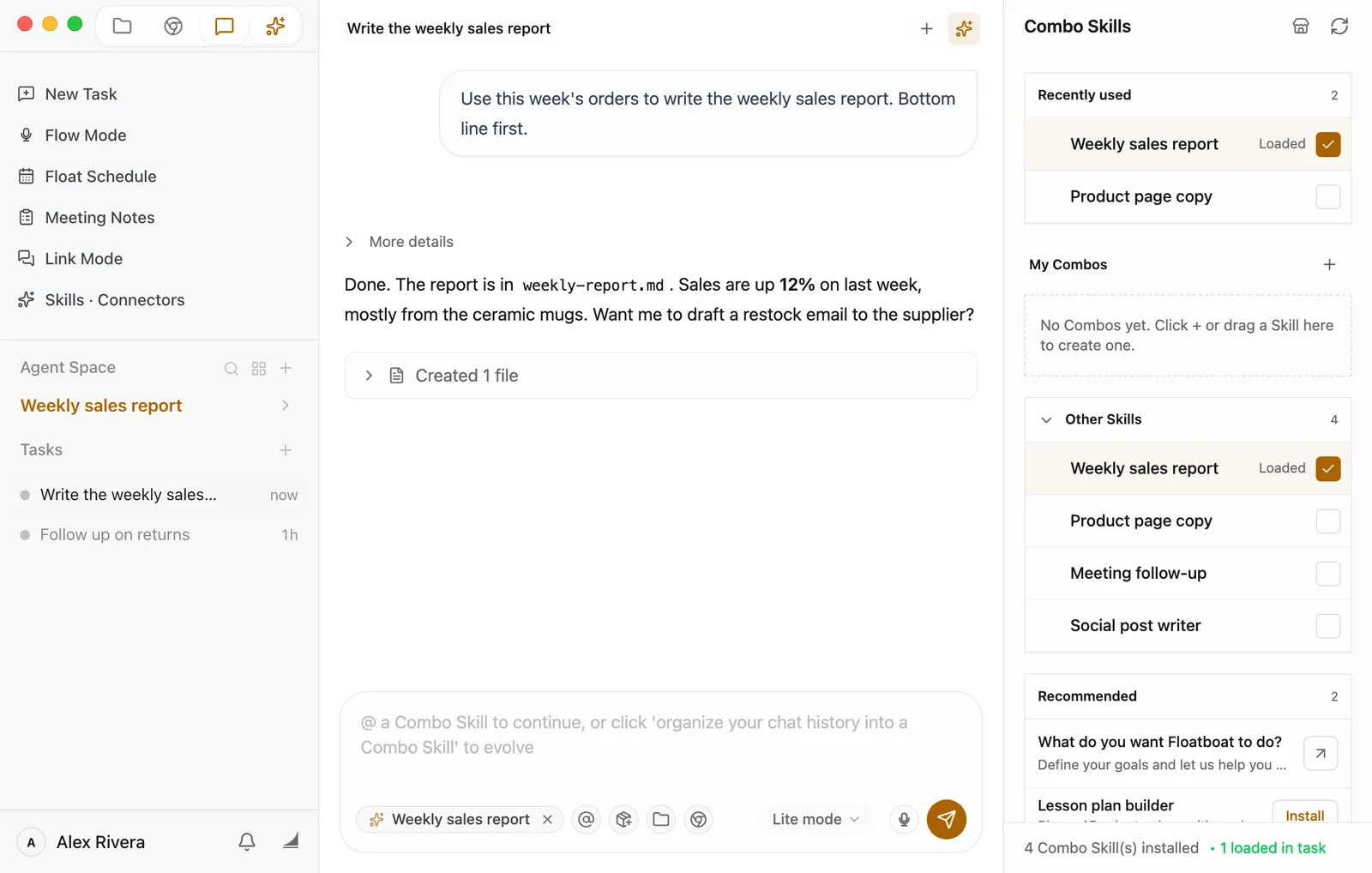The height and width of the screenshot is (873, 1372).
Task: Add a new task with Tasks plus
Action: (x=286, y=450)
